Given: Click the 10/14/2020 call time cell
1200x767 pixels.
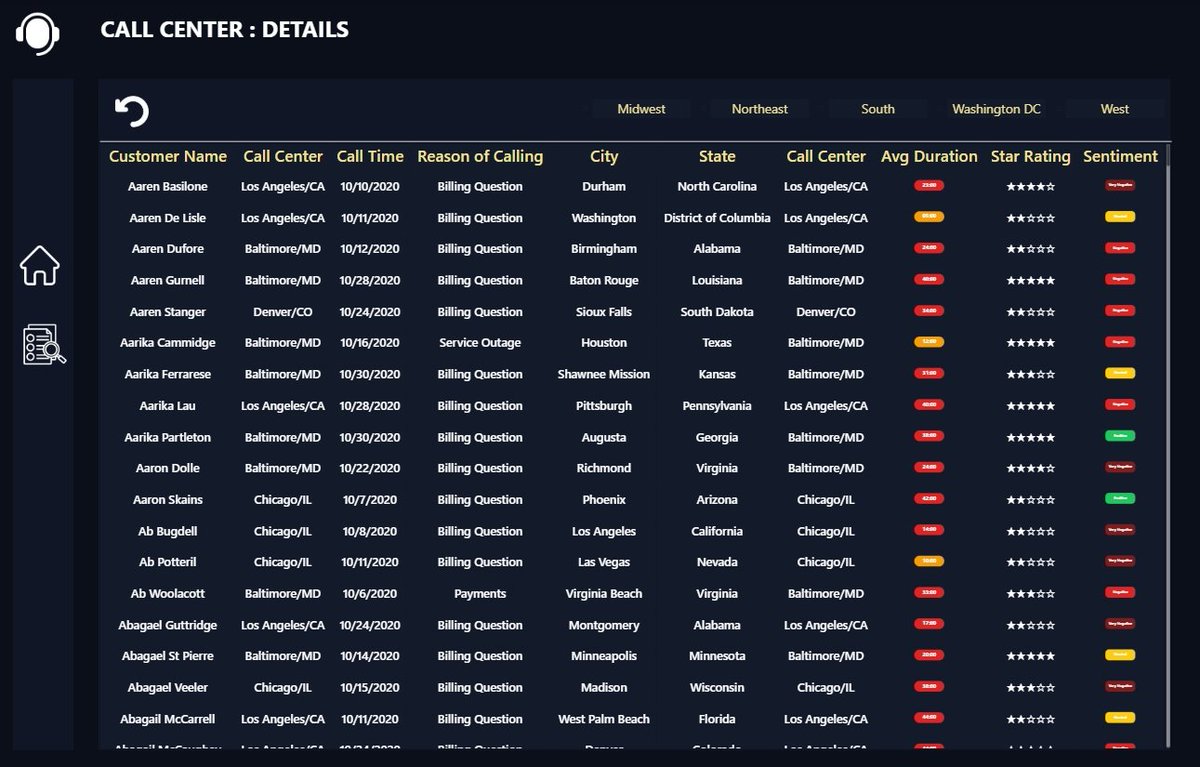Looking at the screenshot, I should (x=370, y=657).
